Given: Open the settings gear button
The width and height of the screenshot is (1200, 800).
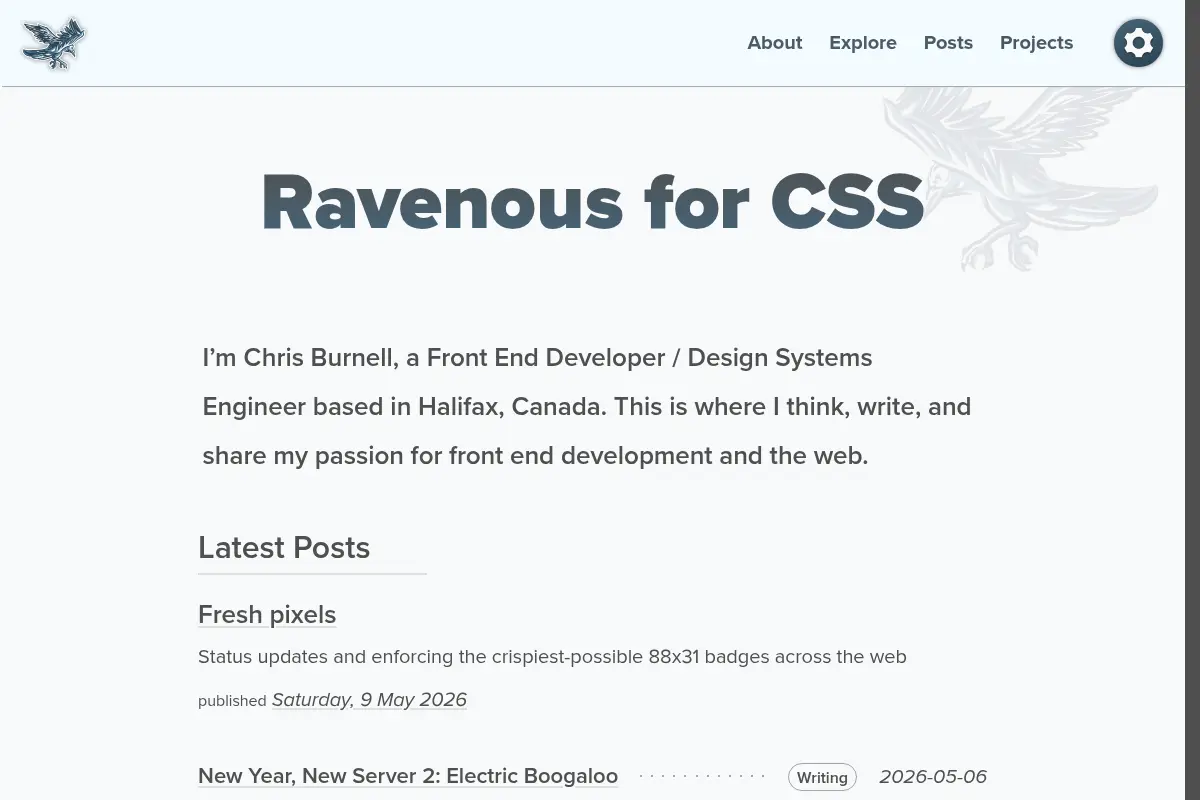Looking at the screenshot, I should [1138, 43].
